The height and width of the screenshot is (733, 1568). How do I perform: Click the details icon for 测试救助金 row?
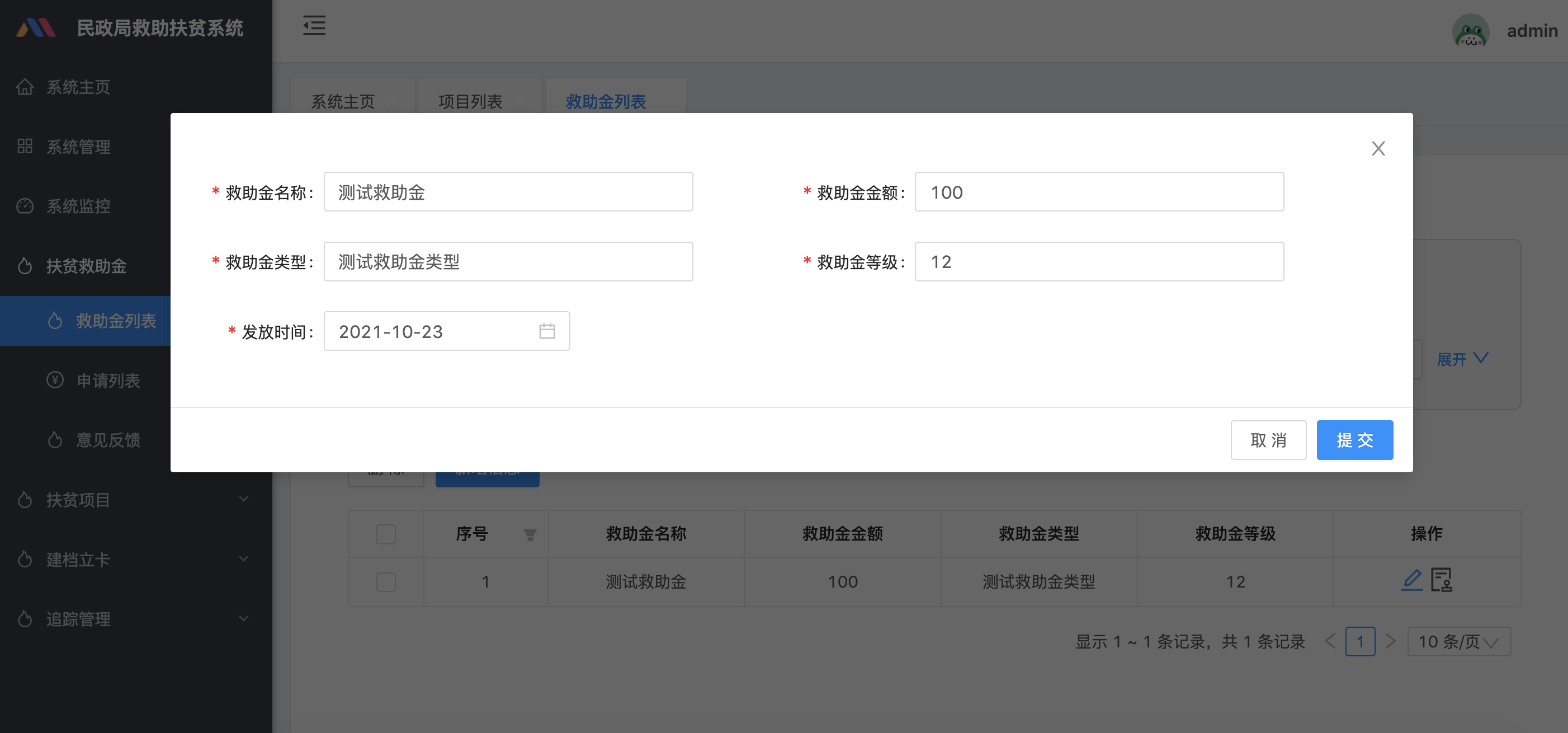(1441, 580)
